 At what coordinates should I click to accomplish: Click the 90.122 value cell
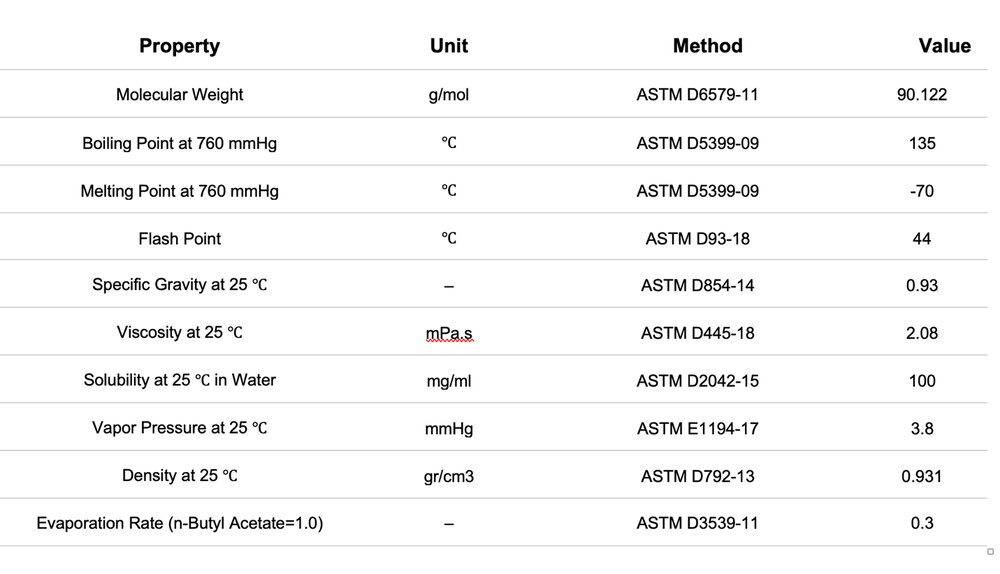point(922,95)
